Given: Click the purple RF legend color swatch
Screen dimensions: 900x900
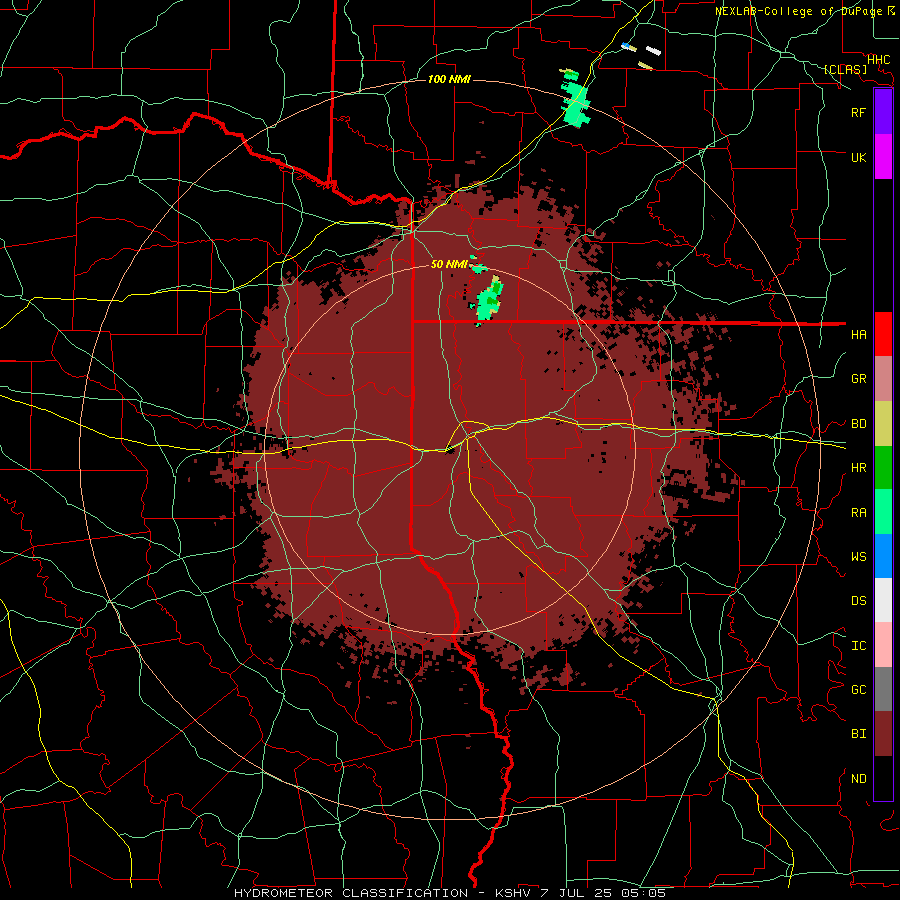Looking at the screenshot, I should 883,112.
